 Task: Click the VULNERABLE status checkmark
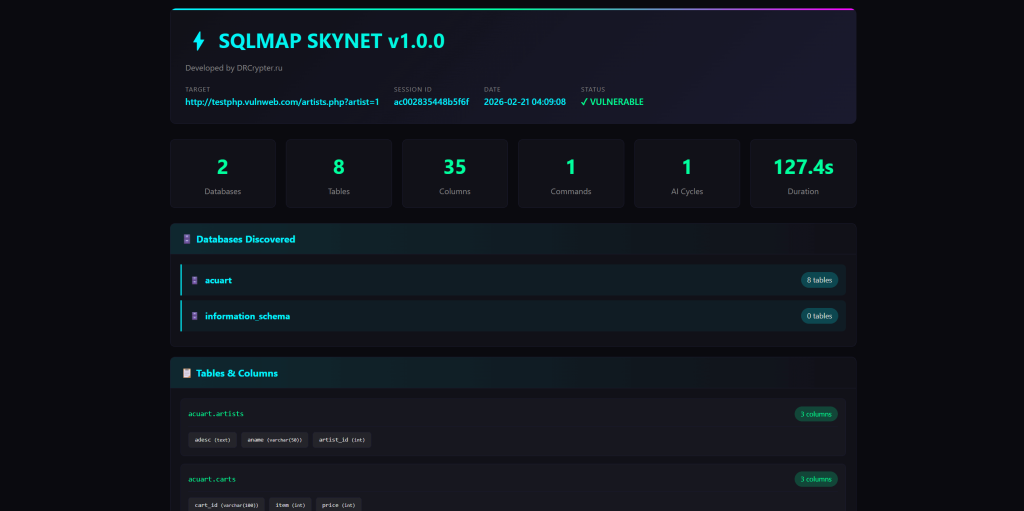(584, 102)
